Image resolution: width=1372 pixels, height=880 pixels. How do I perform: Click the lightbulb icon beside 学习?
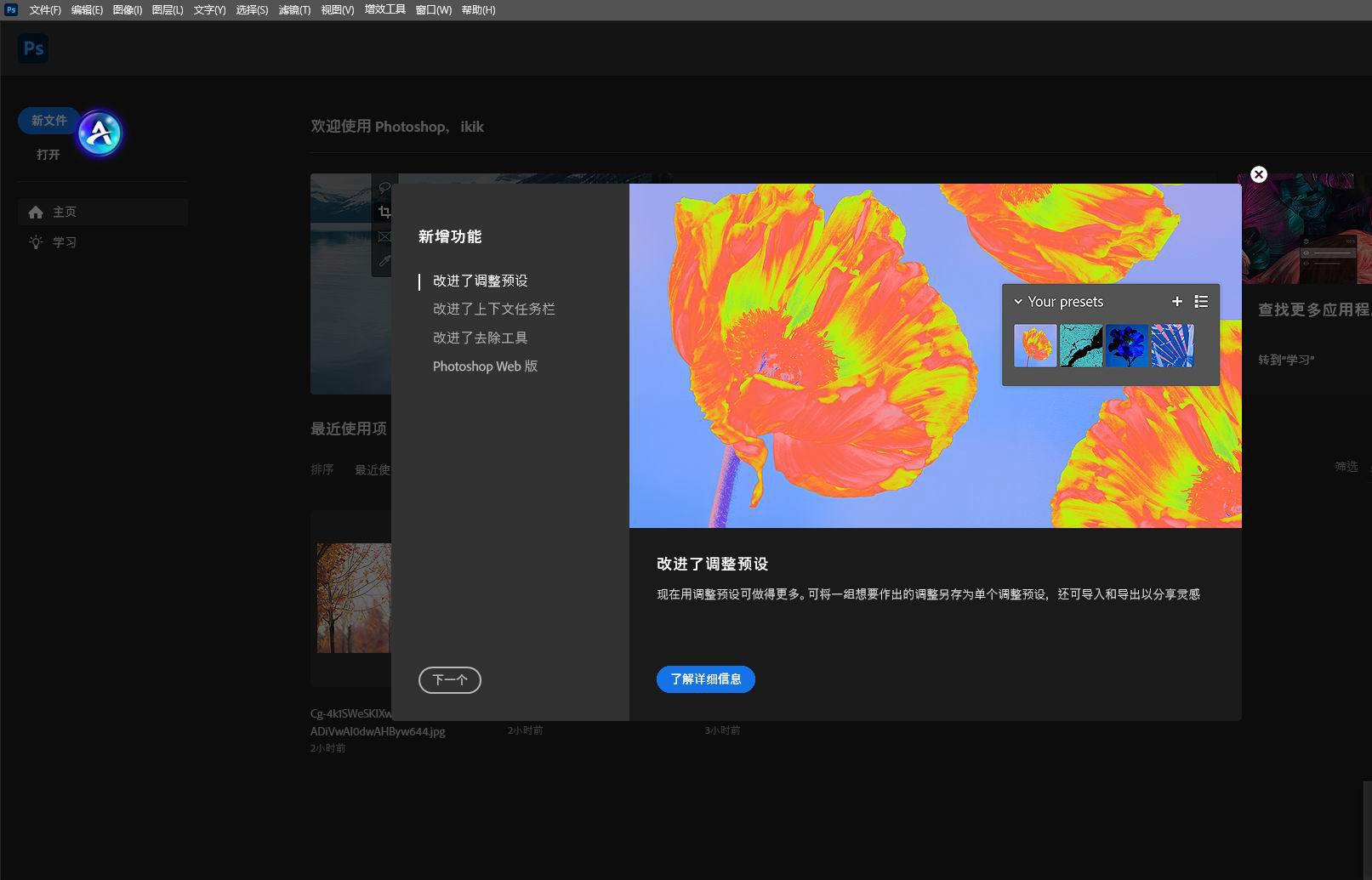coord(36,242)
